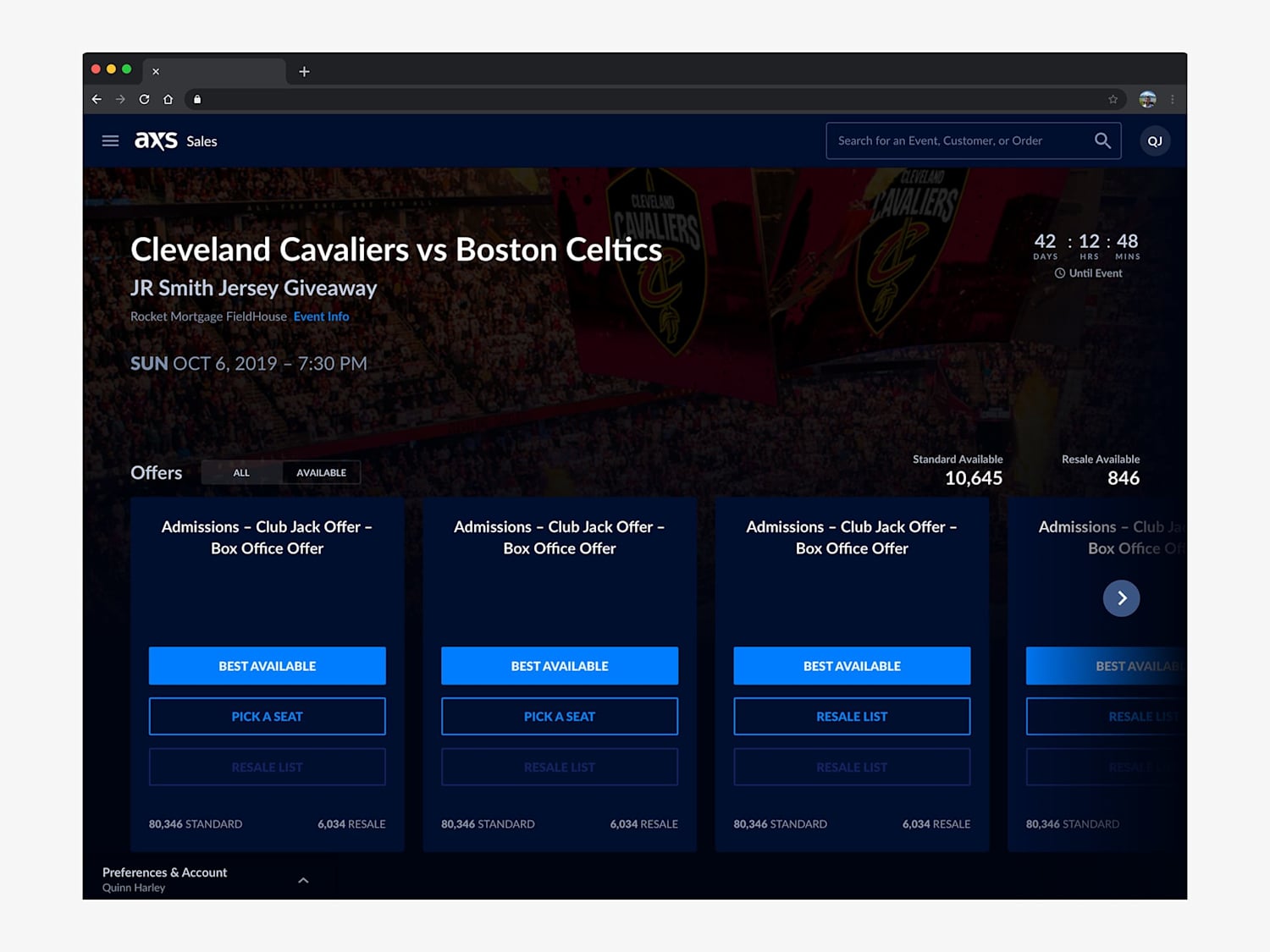Screen dimensions: 1270x952
Task: Click Best Available on third offer card
Action: [852, 666]
